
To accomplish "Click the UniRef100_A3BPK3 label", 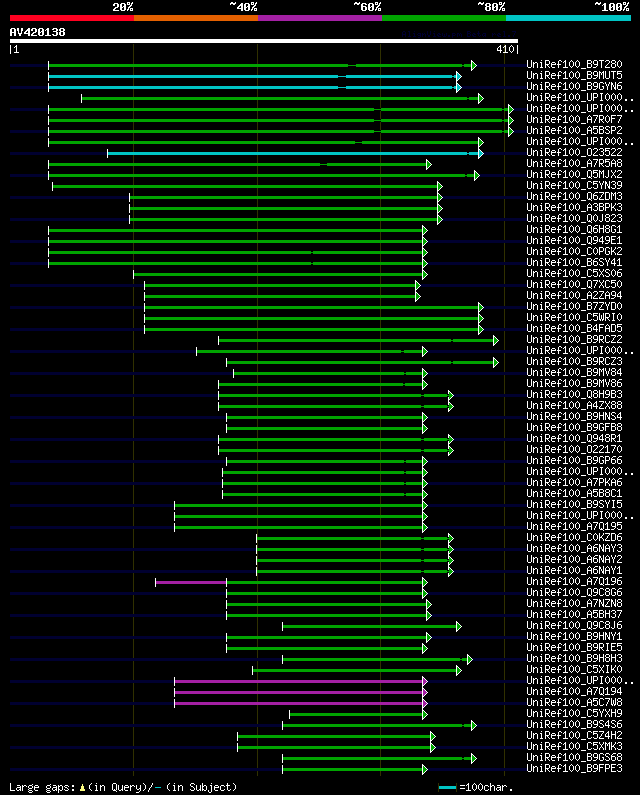I will click(574, 207).
